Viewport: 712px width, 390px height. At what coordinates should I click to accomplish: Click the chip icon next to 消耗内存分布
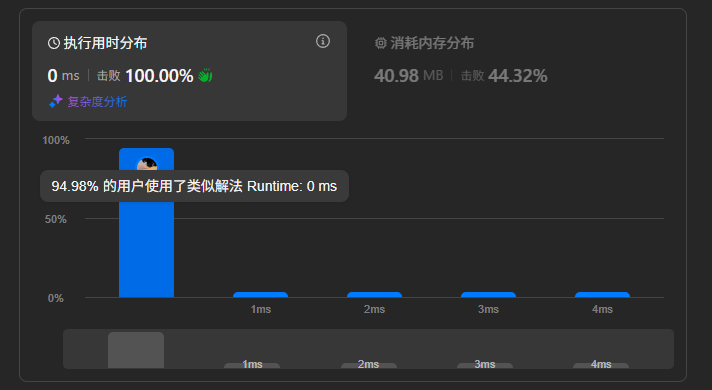[x=381, y=43]
